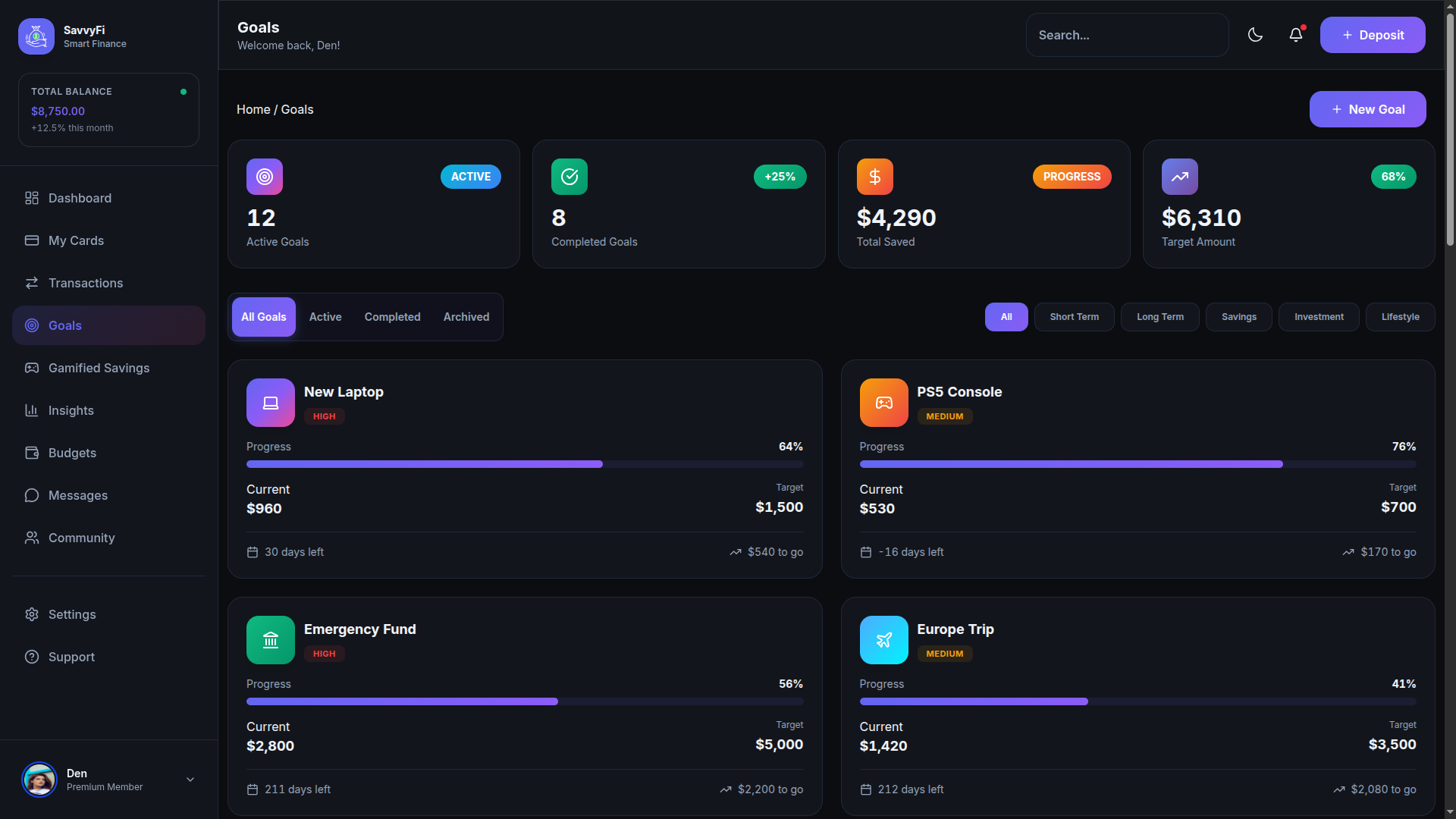Toggle dark mode moon icon

tap(1255, 35)
